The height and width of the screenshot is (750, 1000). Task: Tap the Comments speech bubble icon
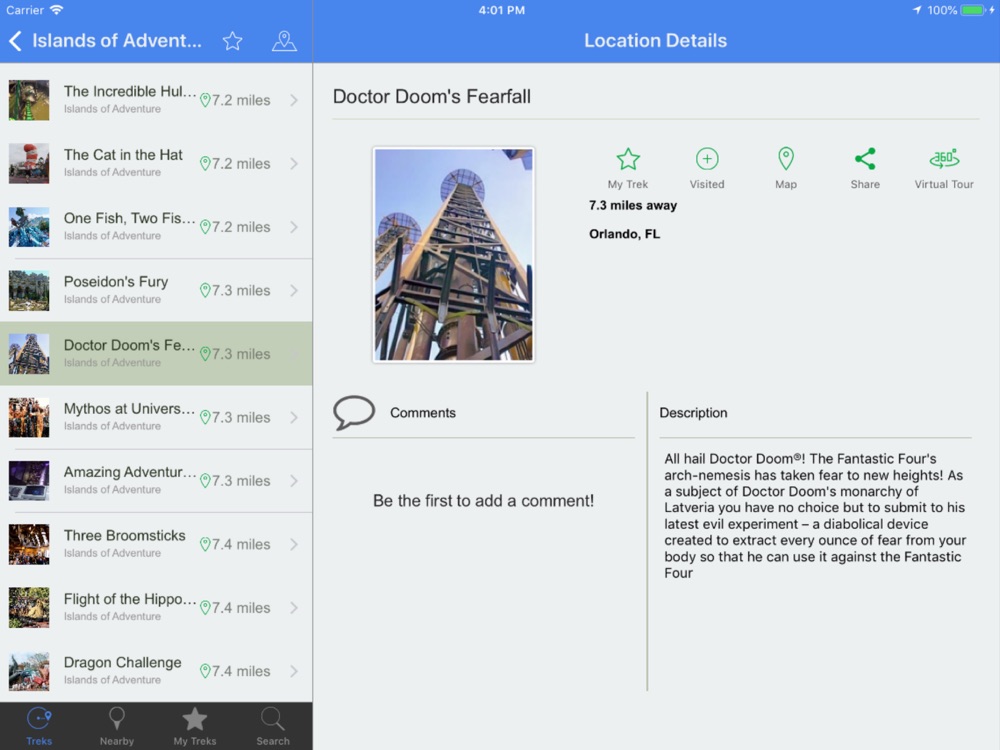click(x=354, y=413)
